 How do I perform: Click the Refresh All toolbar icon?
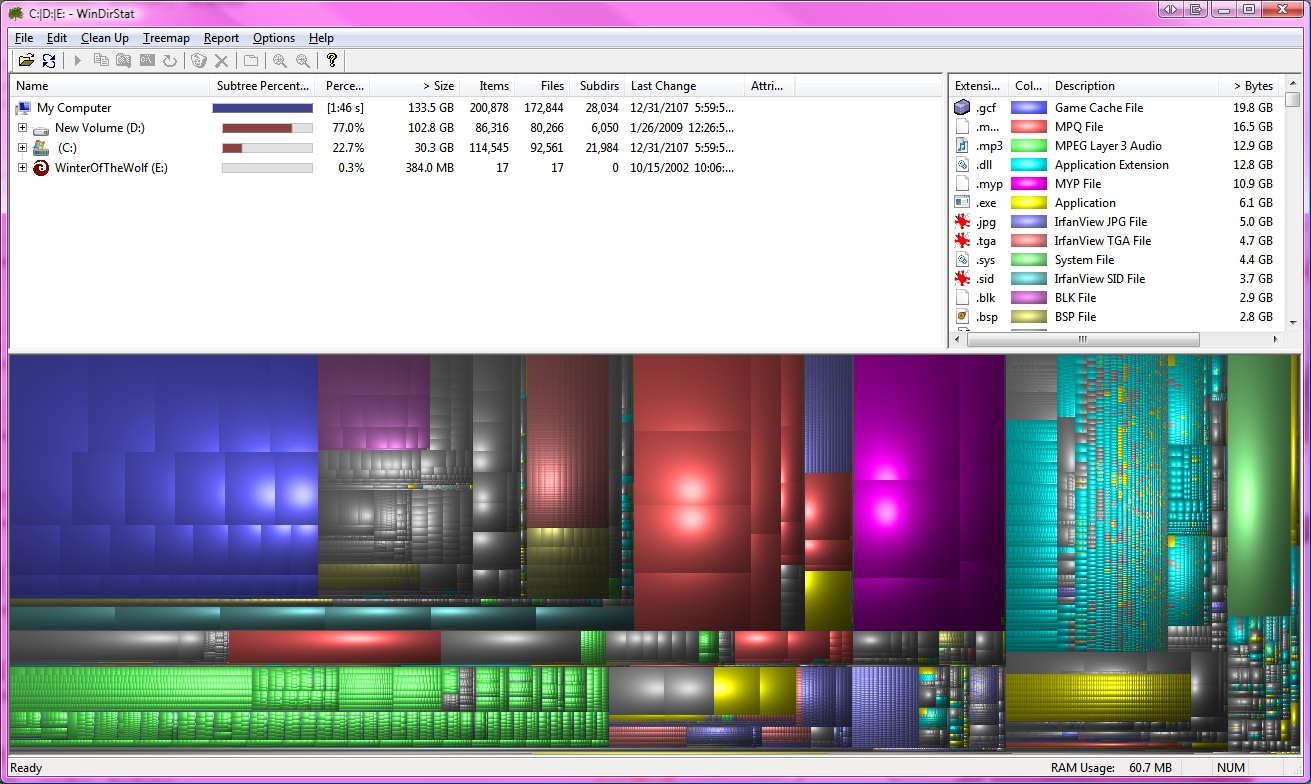49,61
